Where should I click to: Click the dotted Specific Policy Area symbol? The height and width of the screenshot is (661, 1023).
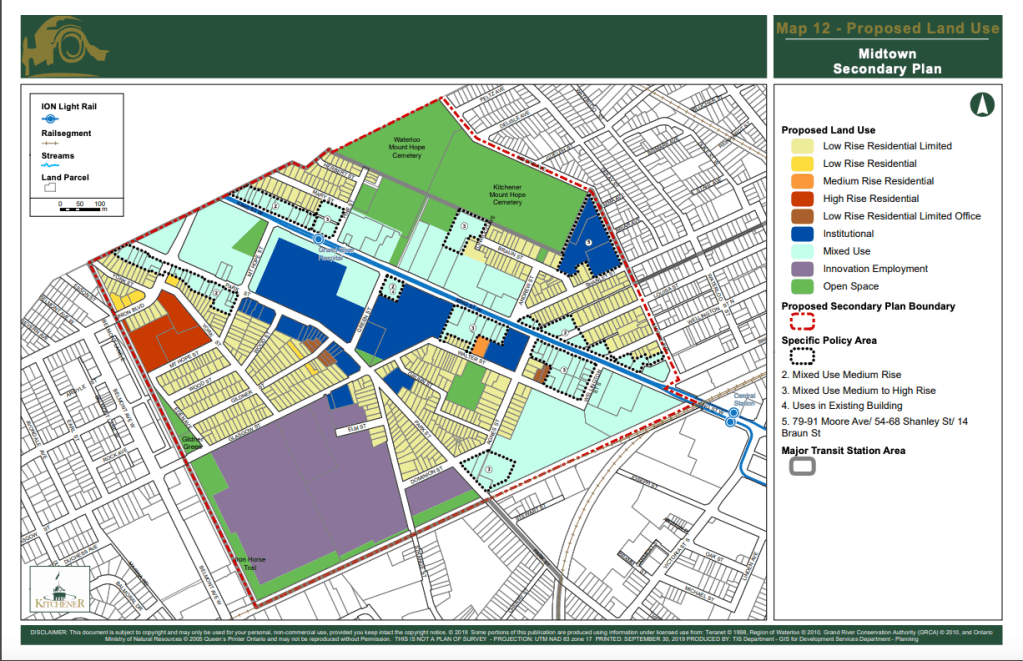(802, 355)
